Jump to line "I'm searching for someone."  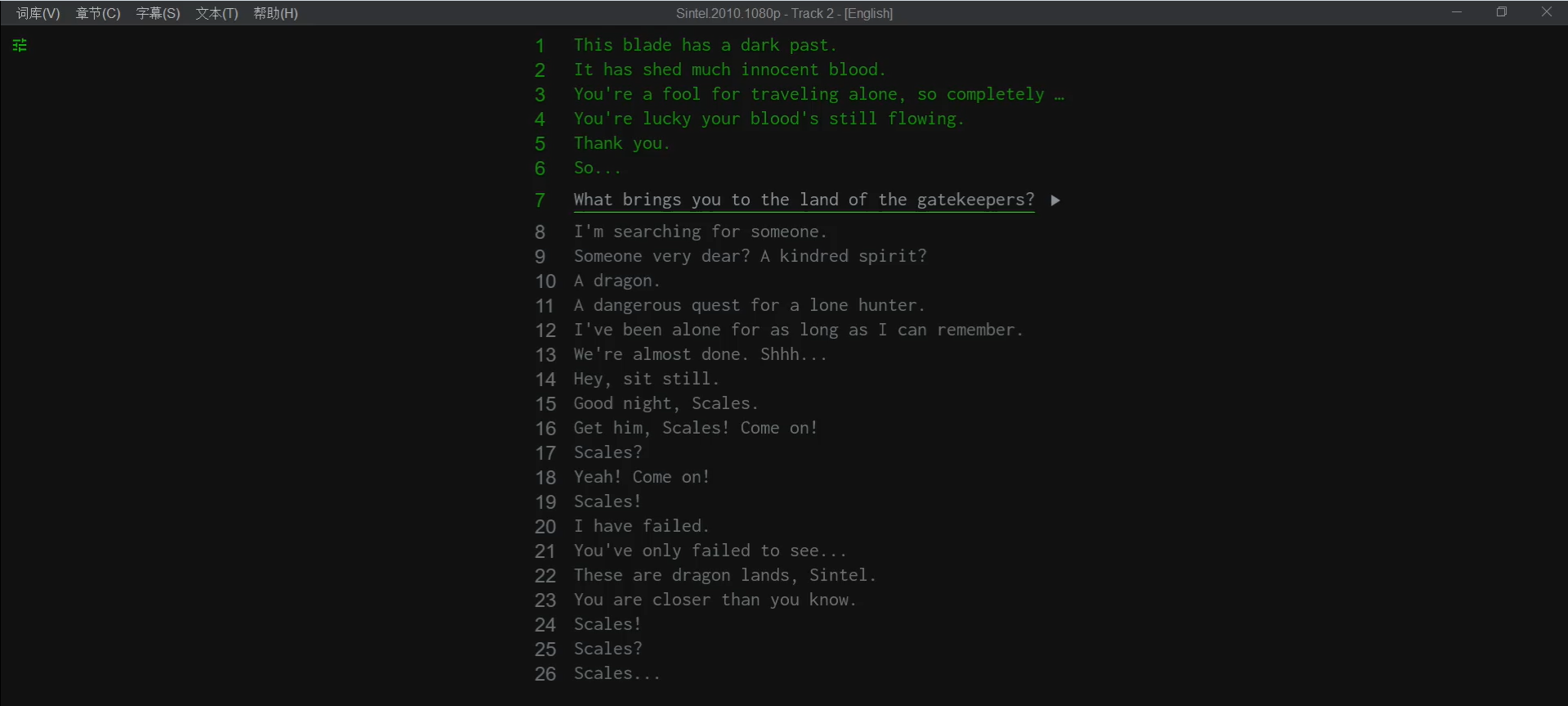[x=700, y=232]
